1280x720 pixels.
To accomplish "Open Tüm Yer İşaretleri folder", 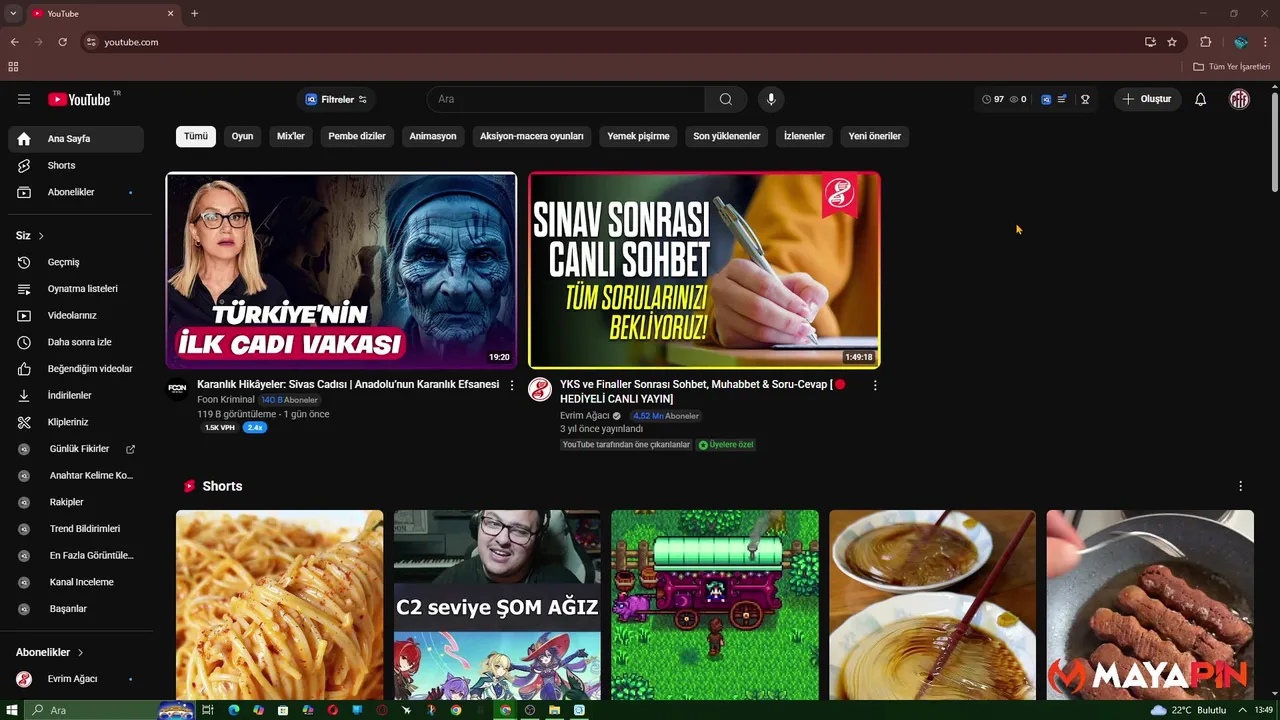I will pos(1232,67).
